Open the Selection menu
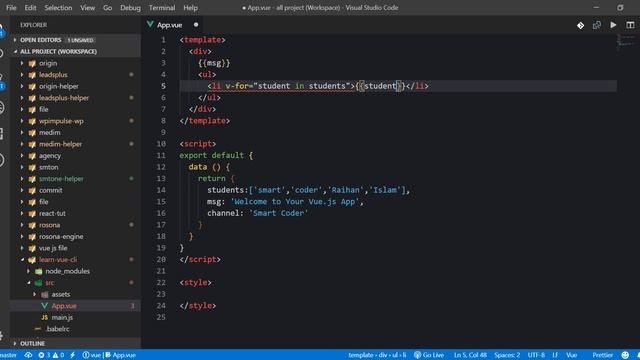The image size is (640, 360). pos(58,7)
